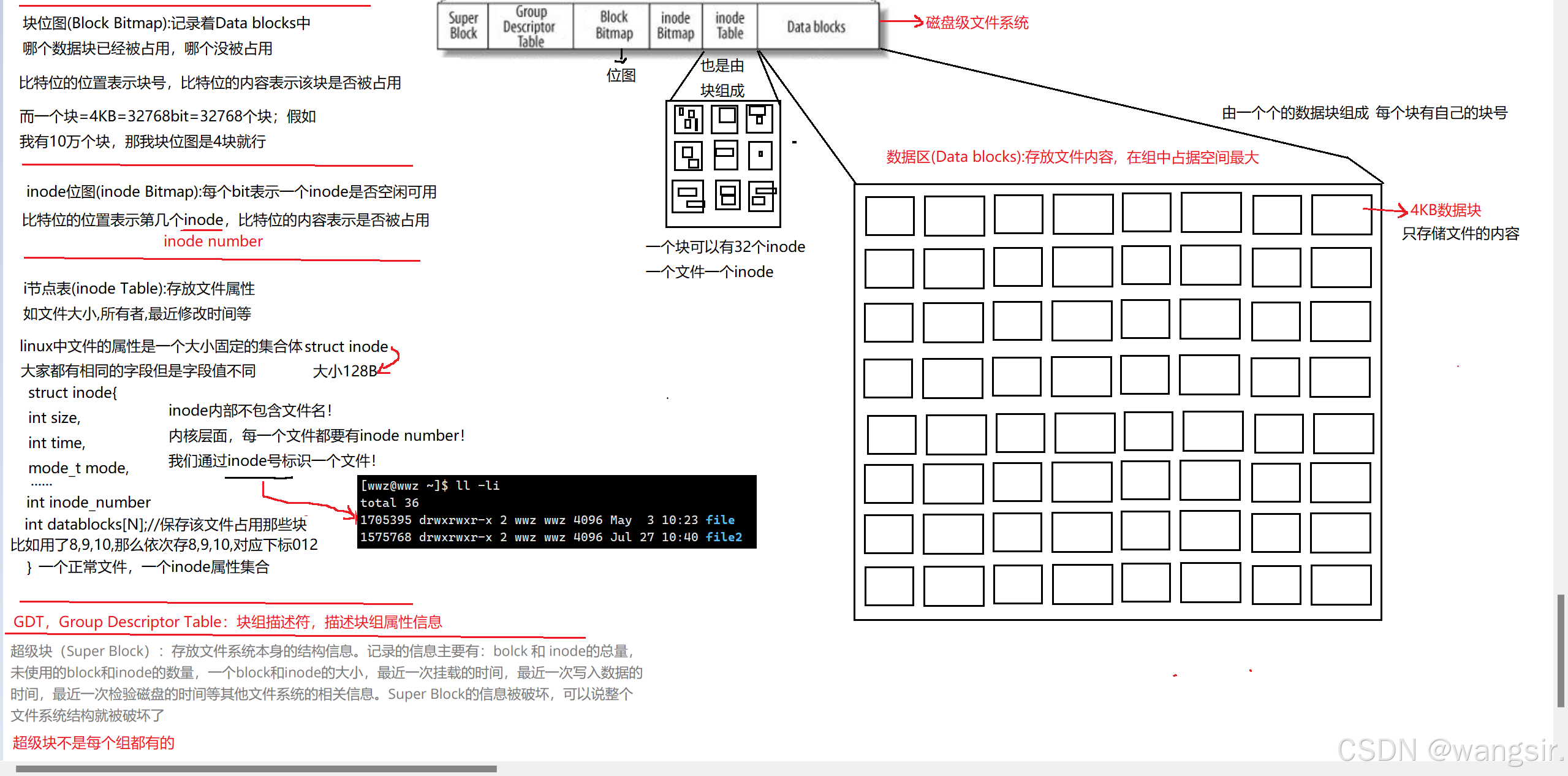Click top-middle inode icon with single large square
The height and width of the screenshot is (776, 1568).
pyautogui.click(x=724, y=118)
